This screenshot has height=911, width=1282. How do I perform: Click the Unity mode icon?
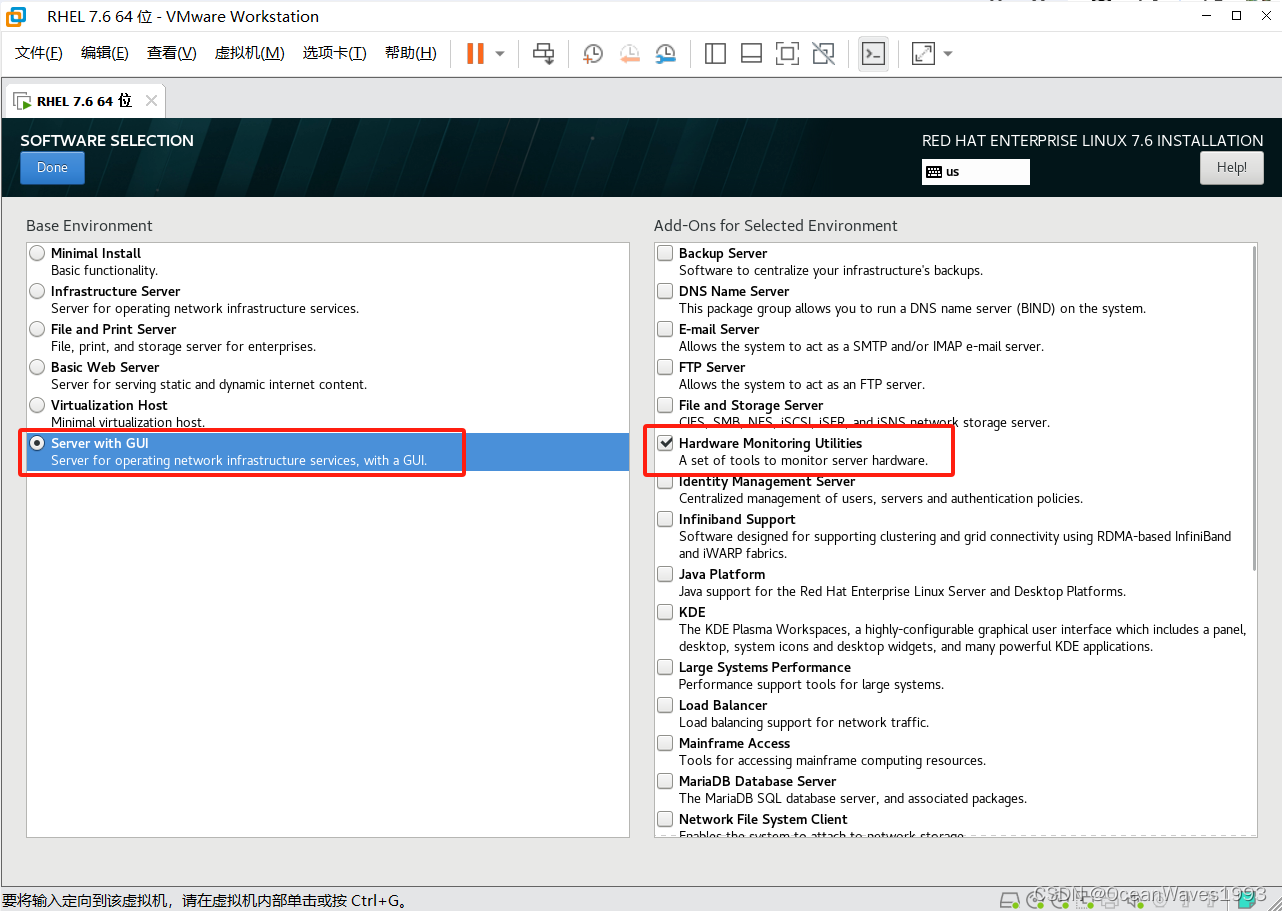[x=823, y=53]
